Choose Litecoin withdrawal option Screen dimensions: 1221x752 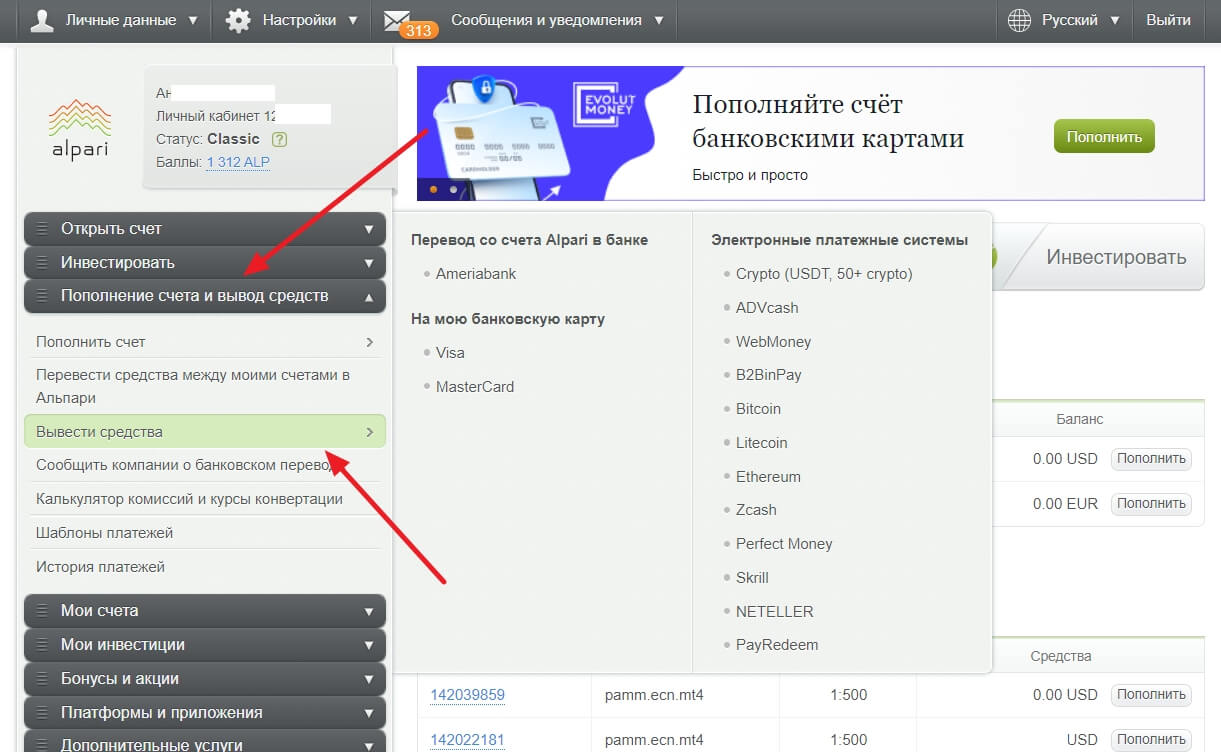coord(762,443)
